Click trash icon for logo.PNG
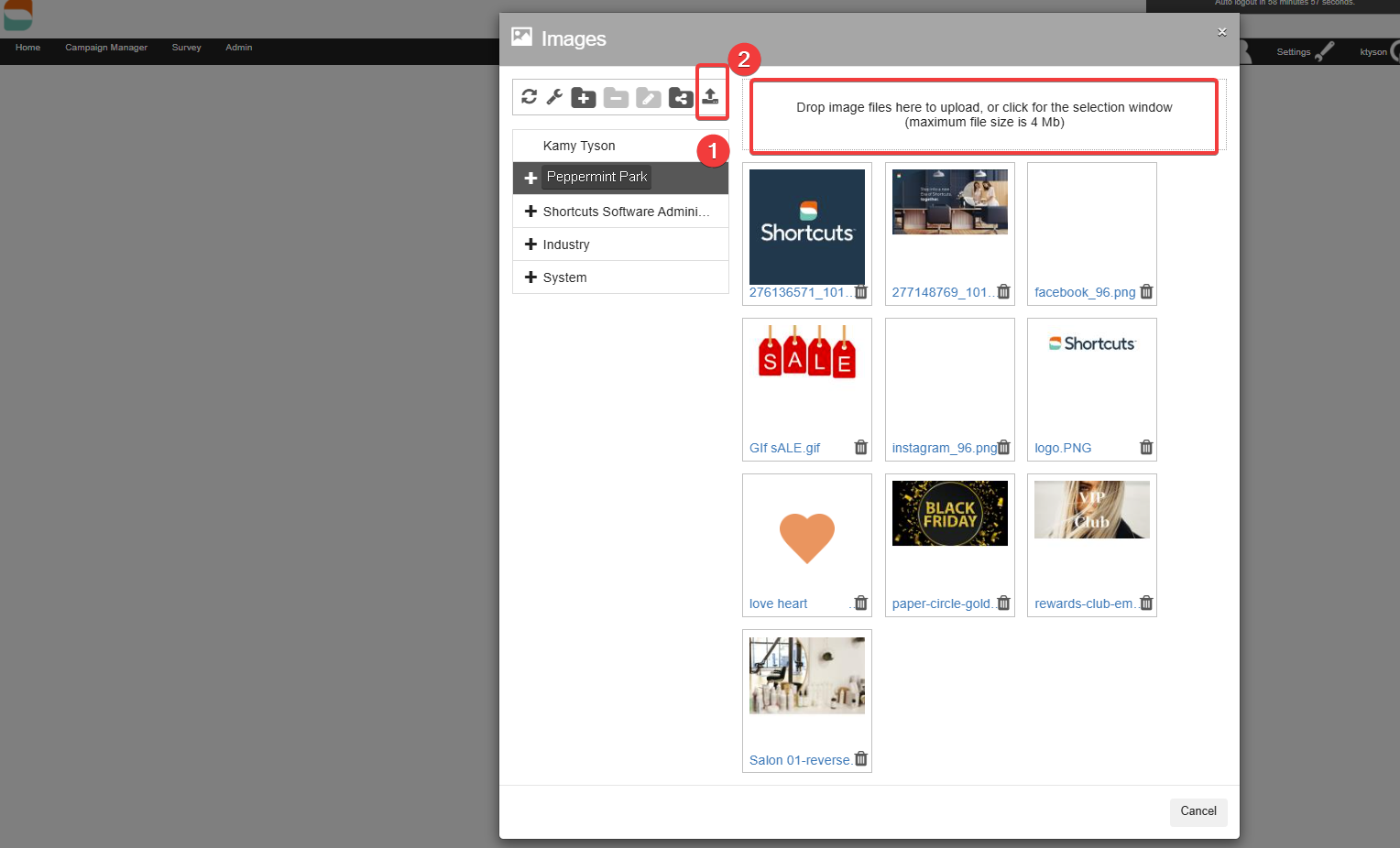This screenshot has width=1400, height=848. (1145, 448)
